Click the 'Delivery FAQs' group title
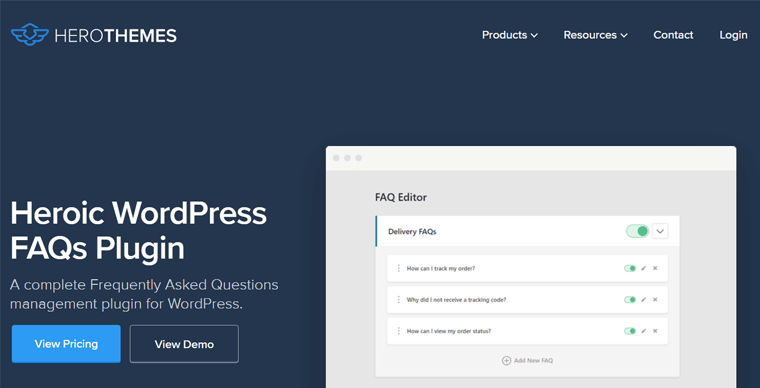760x388 pixels. tap(412, 232)
